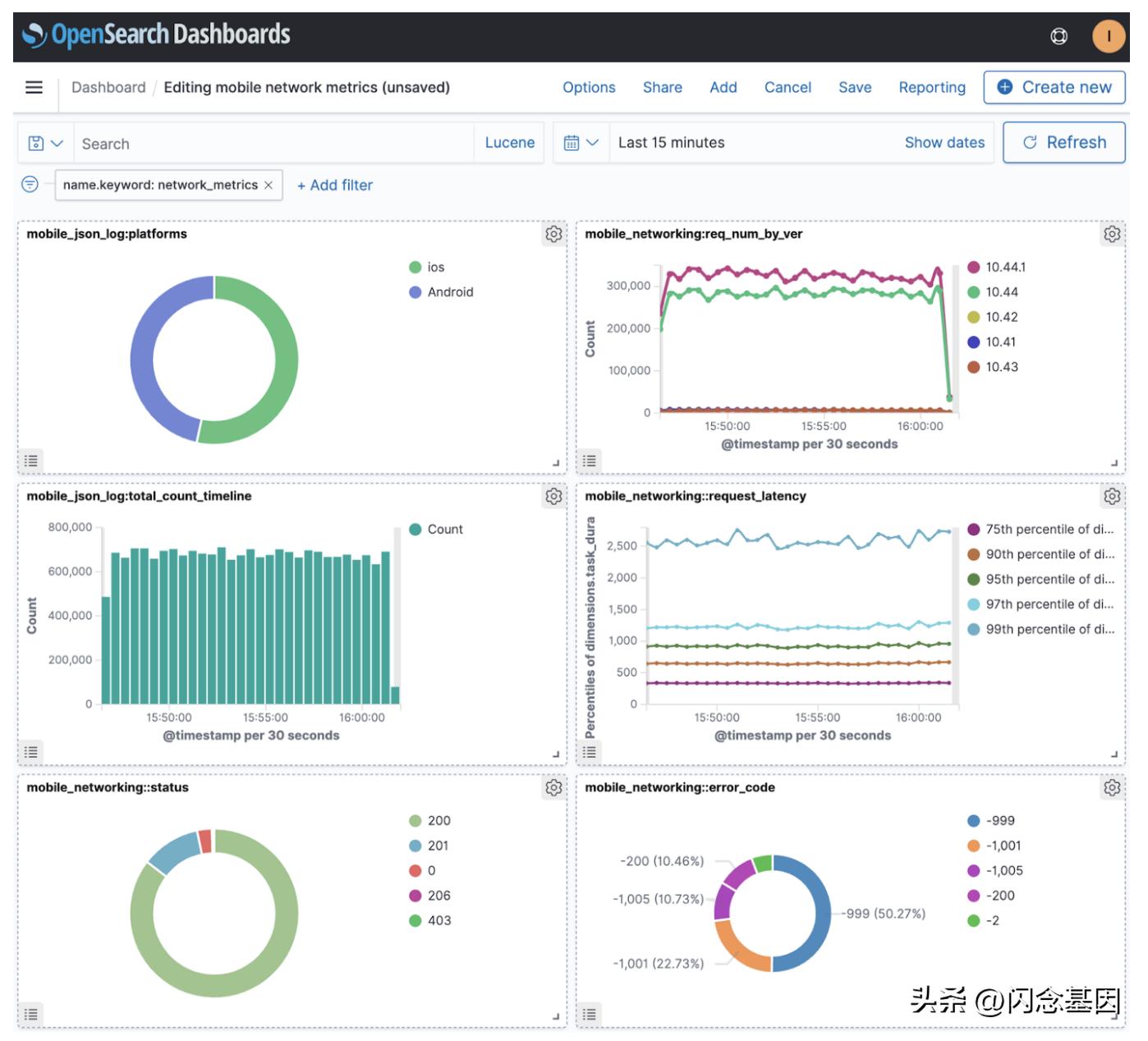Click the Count legend entry
The width and height of the screenshot is (1148, 1041).
(436, 530)
